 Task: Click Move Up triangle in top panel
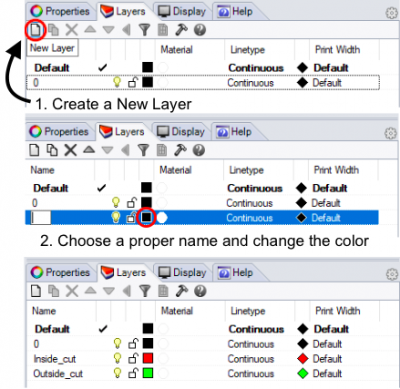coord(90,29)
